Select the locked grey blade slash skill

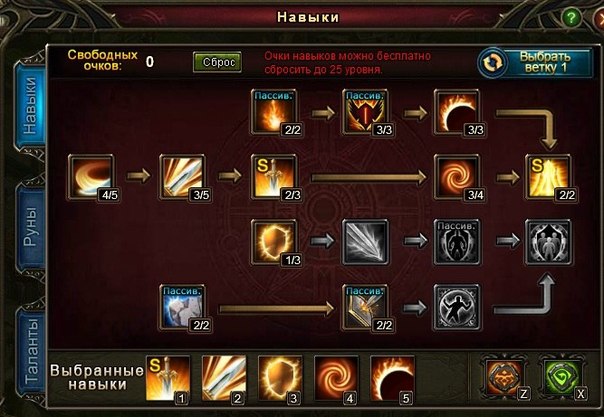365,242
